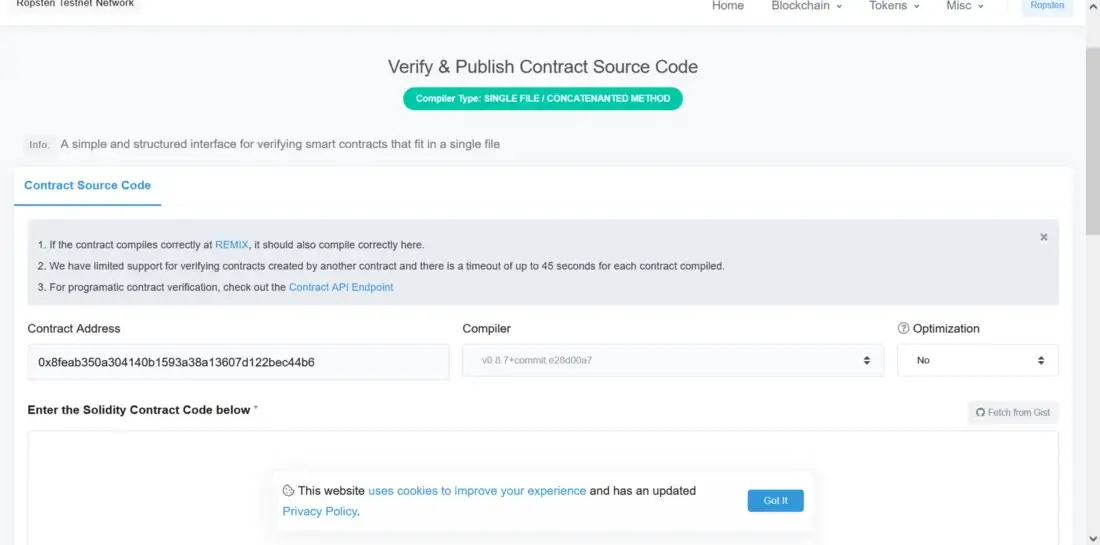Open the REMIX link
The height and width of the screenshot is (545, 1100).
[231, 245]
